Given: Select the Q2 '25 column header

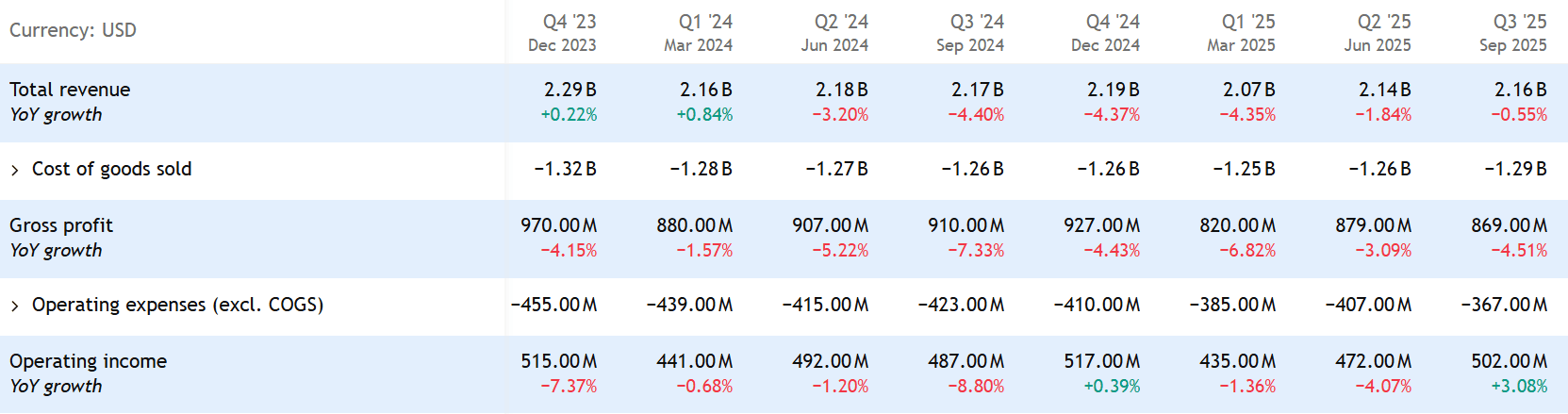Looking at the screenshot, I should [1383, 22].
